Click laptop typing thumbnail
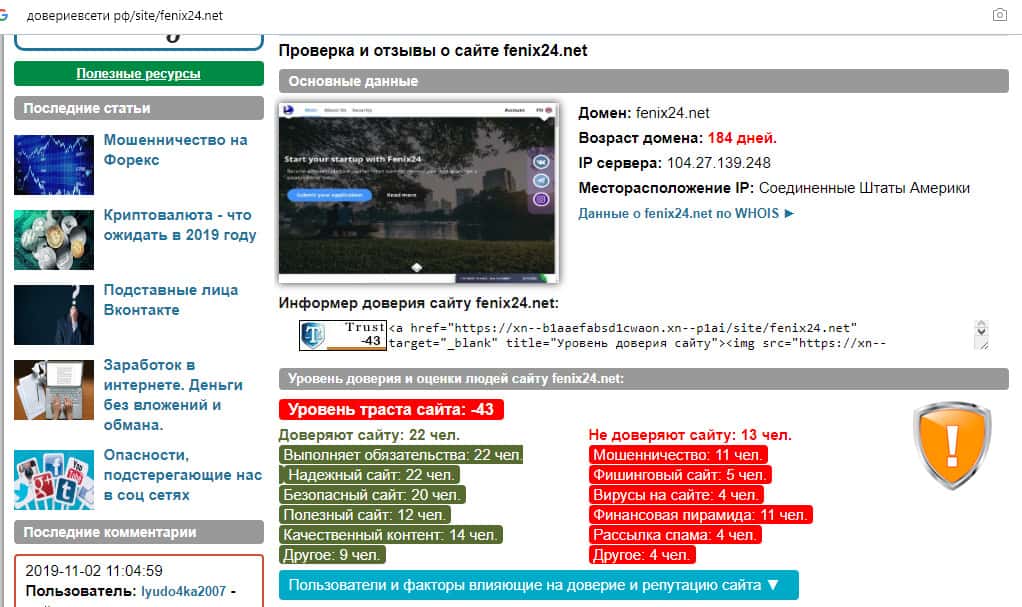This screenshot has width=1022, height=607. click(54, 390)
